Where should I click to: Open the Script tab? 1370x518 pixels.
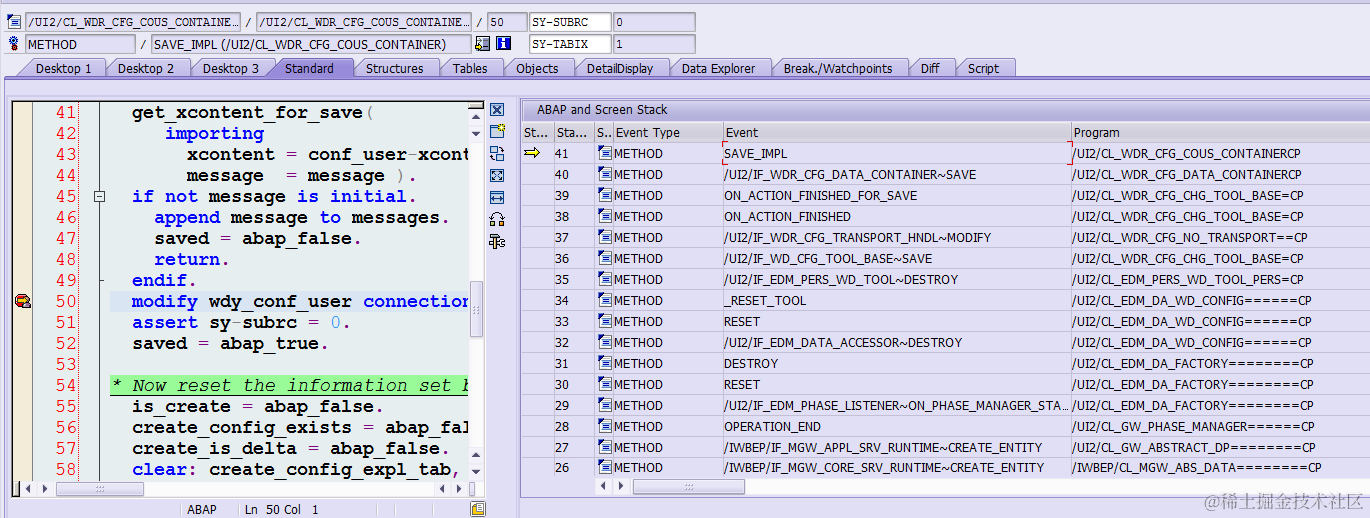pyautogui.click(x=983, y=68)
